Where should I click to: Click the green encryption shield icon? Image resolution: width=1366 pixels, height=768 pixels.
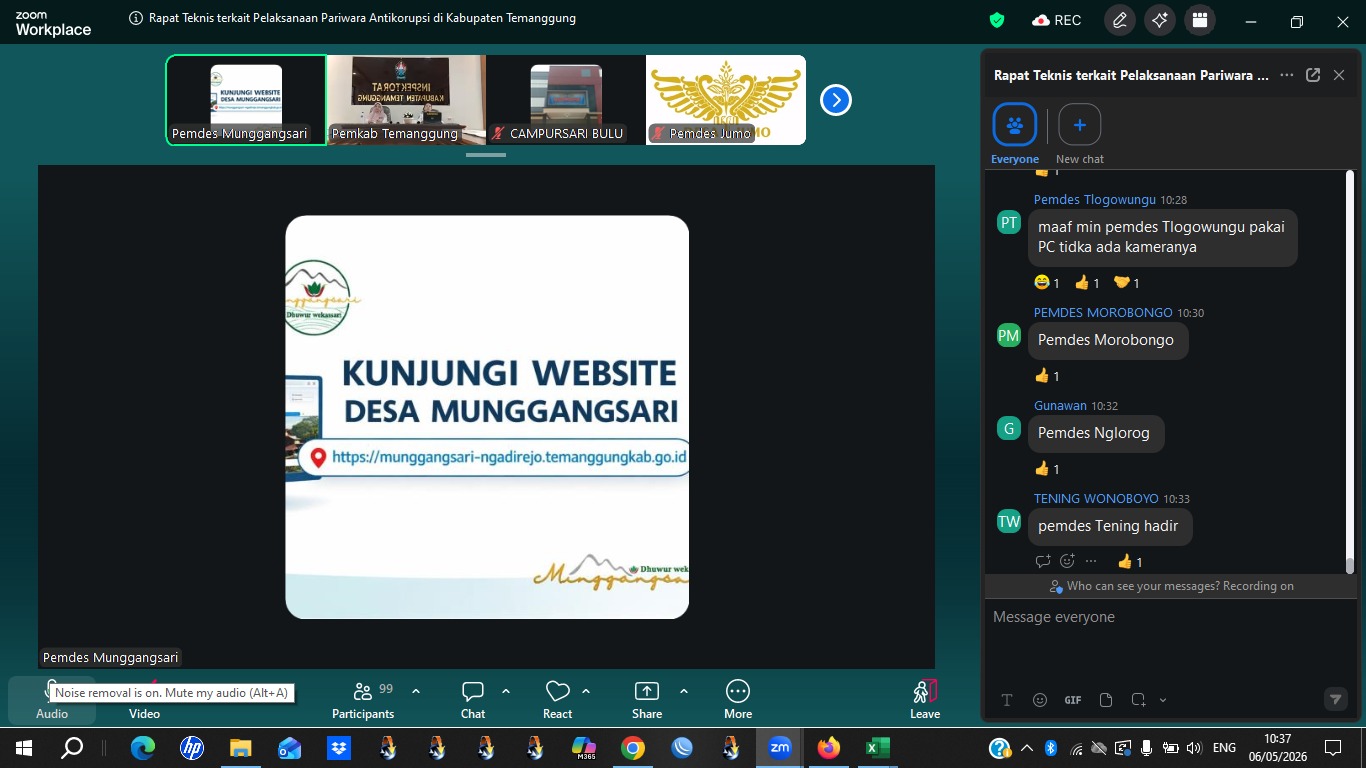tap(997, 20)
